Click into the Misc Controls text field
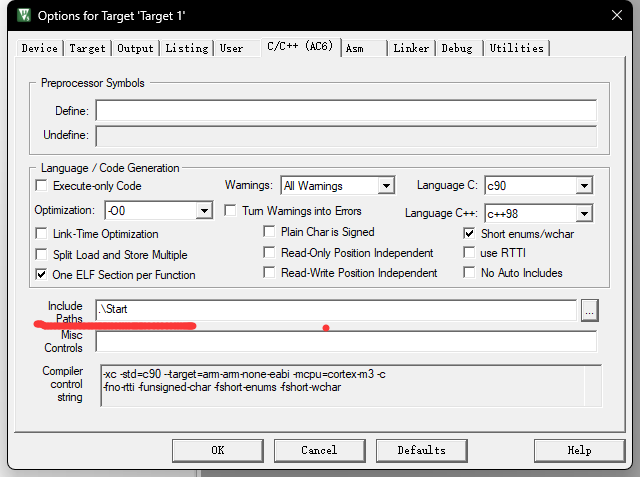 (x=345, y=342)
